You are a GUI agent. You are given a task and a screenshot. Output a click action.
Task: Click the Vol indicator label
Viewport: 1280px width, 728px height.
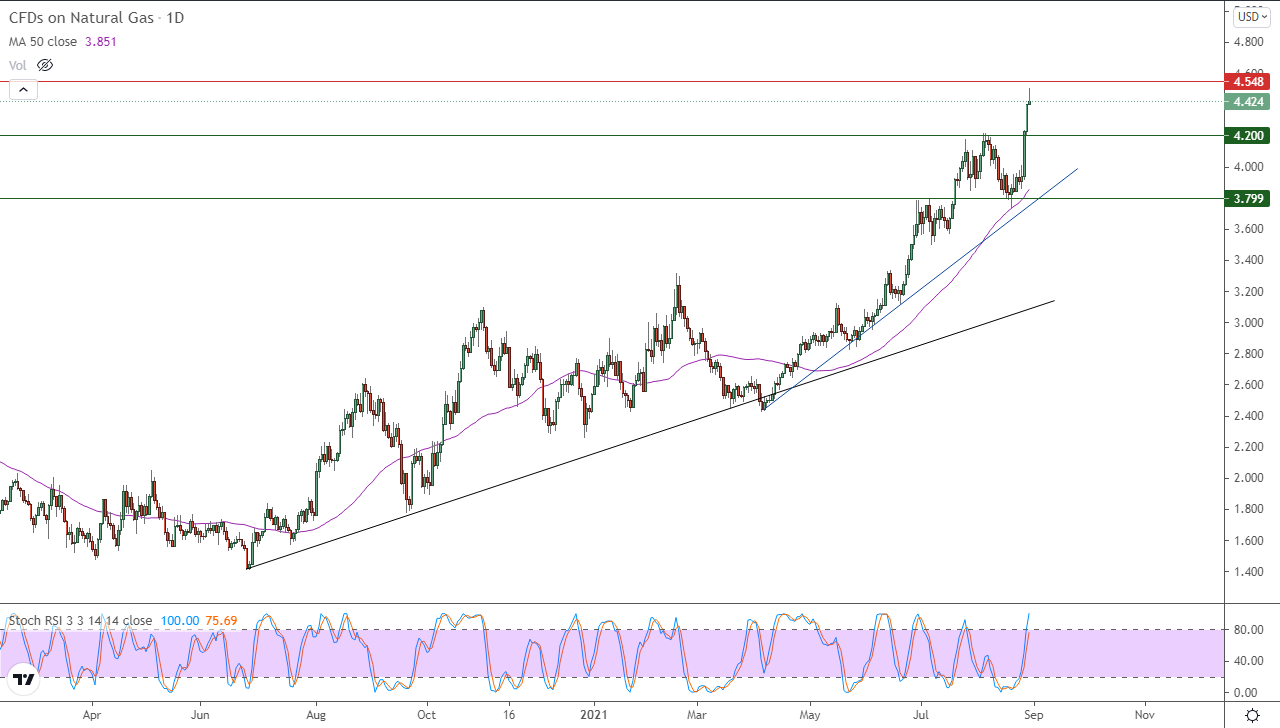coord(17,65)
